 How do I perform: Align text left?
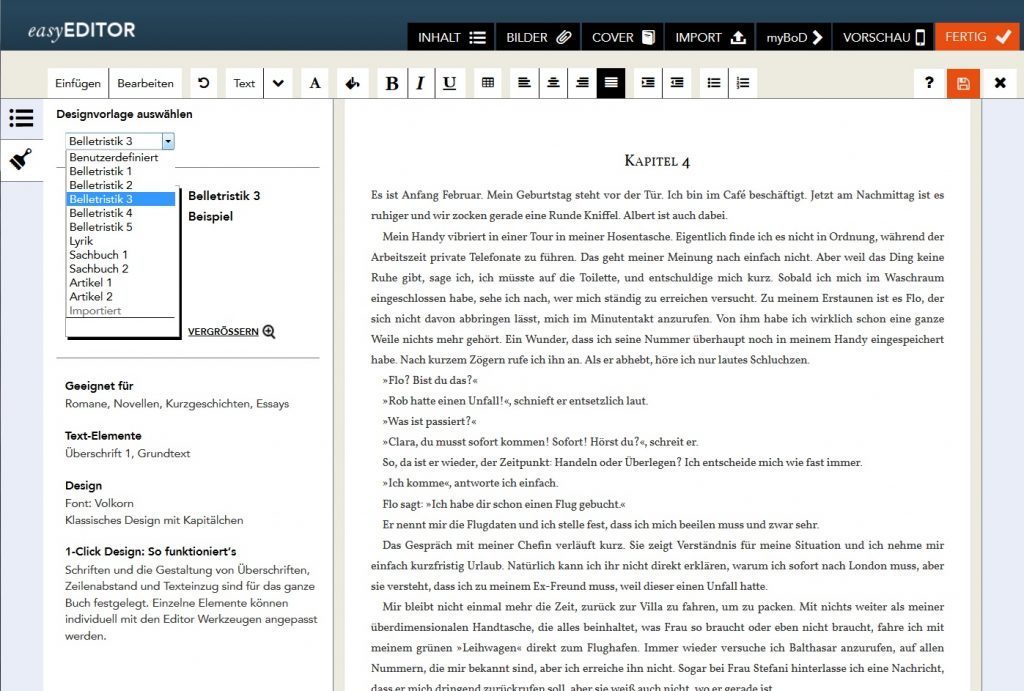click(524, 83)
